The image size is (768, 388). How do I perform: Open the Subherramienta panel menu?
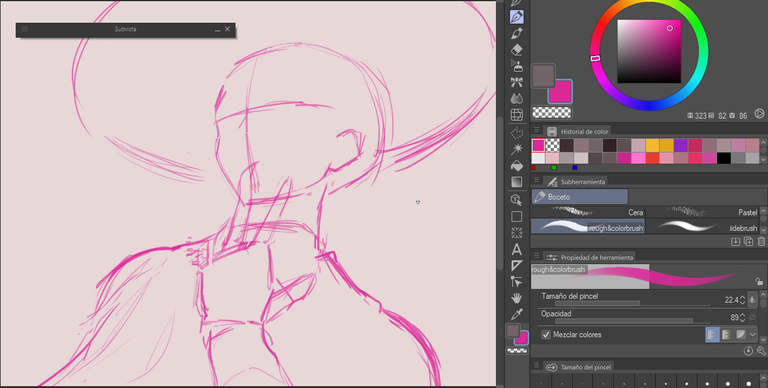click(536, 181)
